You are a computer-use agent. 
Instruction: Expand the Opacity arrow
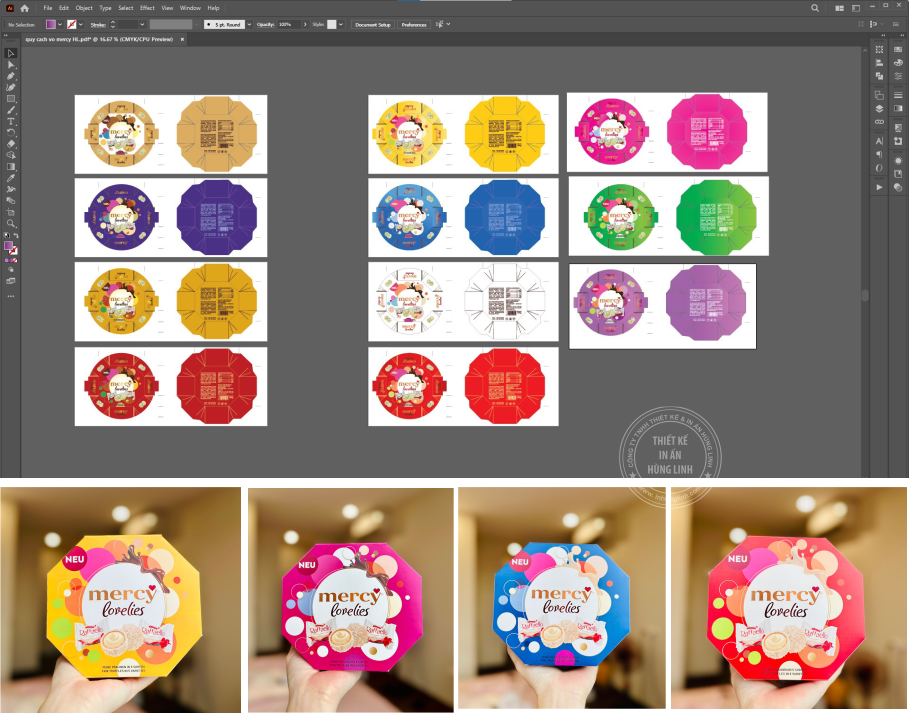click(306, 24)
